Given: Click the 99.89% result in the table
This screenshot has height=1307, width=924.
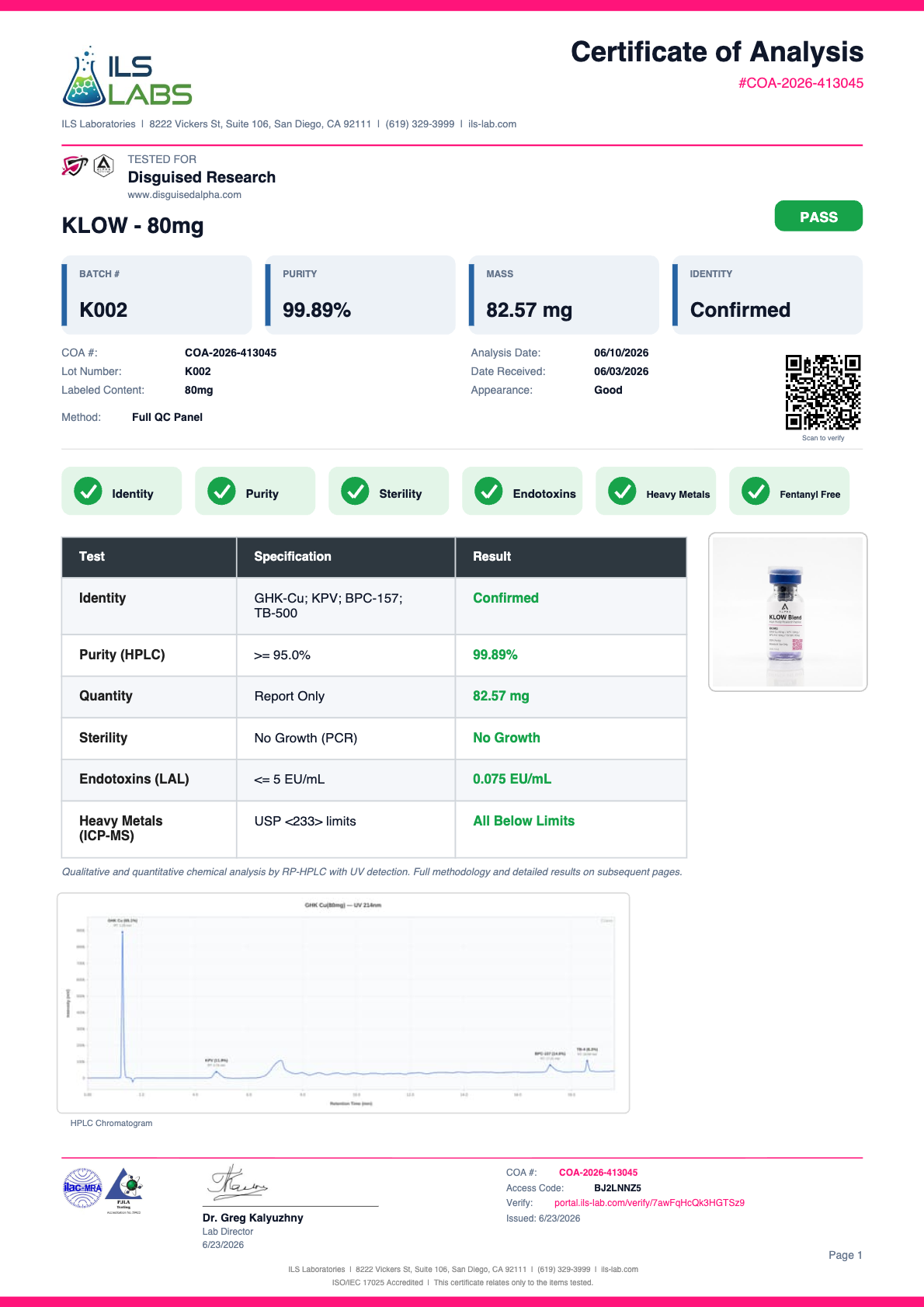Looking at the screenshot, I should tap(495, 655).
